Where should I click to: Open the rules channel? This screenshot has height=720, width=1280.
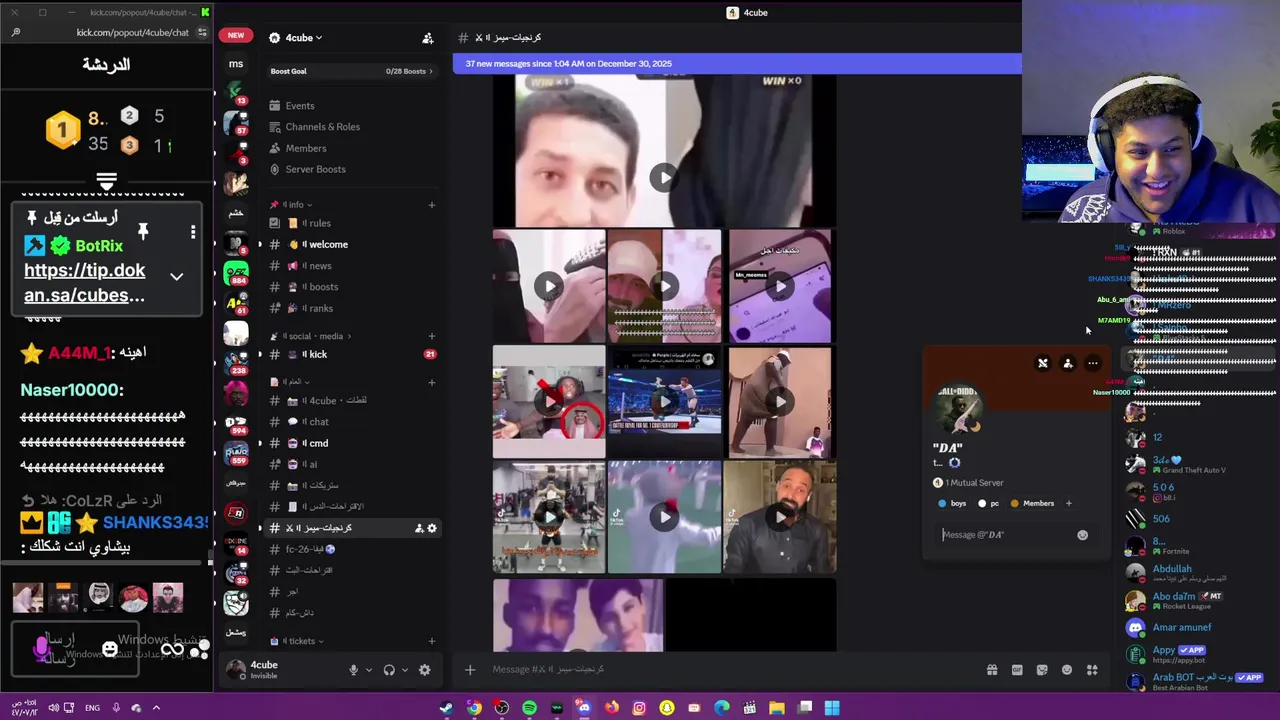353,223
